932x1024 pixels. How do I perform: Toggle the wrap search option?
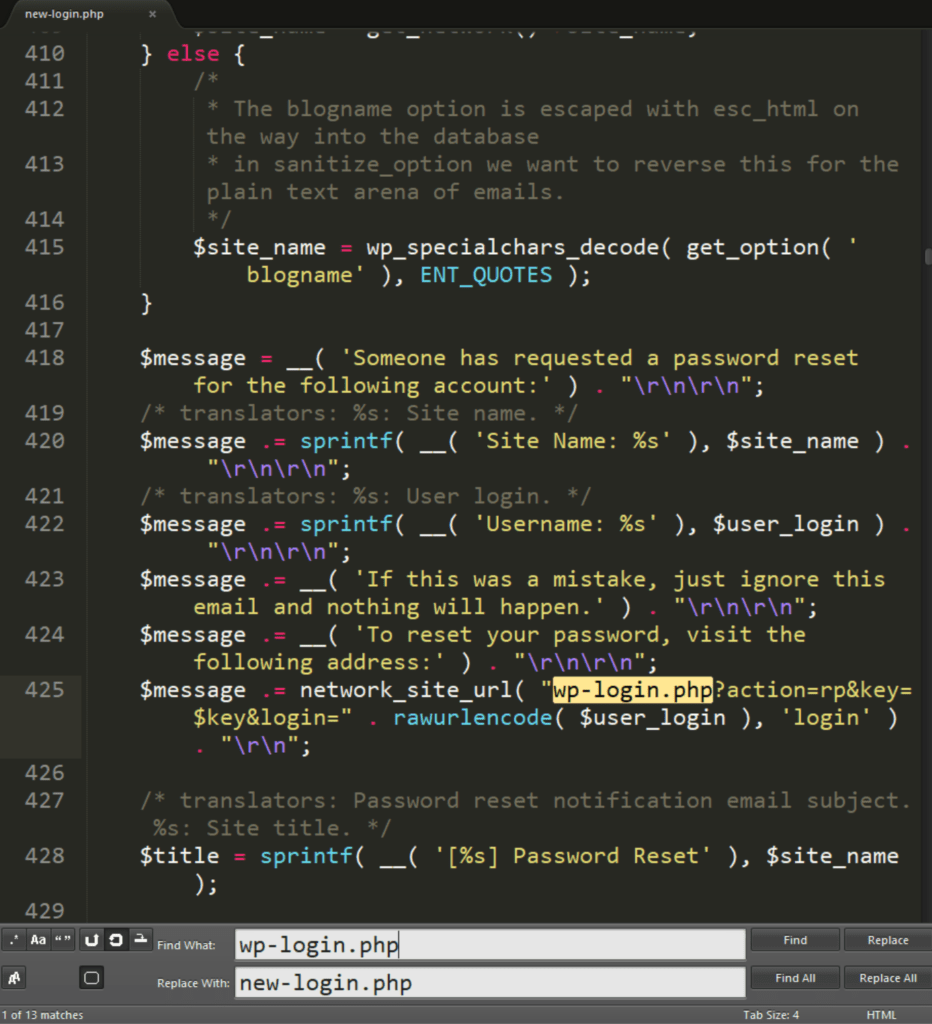pos(92,940)
